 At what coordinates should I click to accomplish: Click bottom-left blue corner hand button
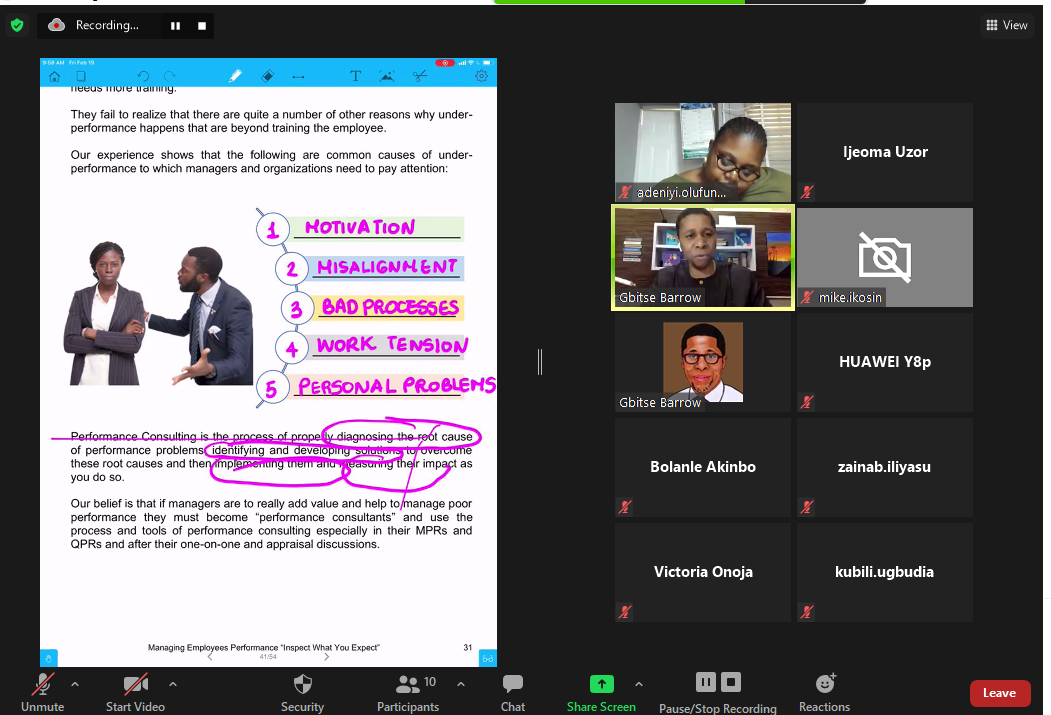[48, 658]
